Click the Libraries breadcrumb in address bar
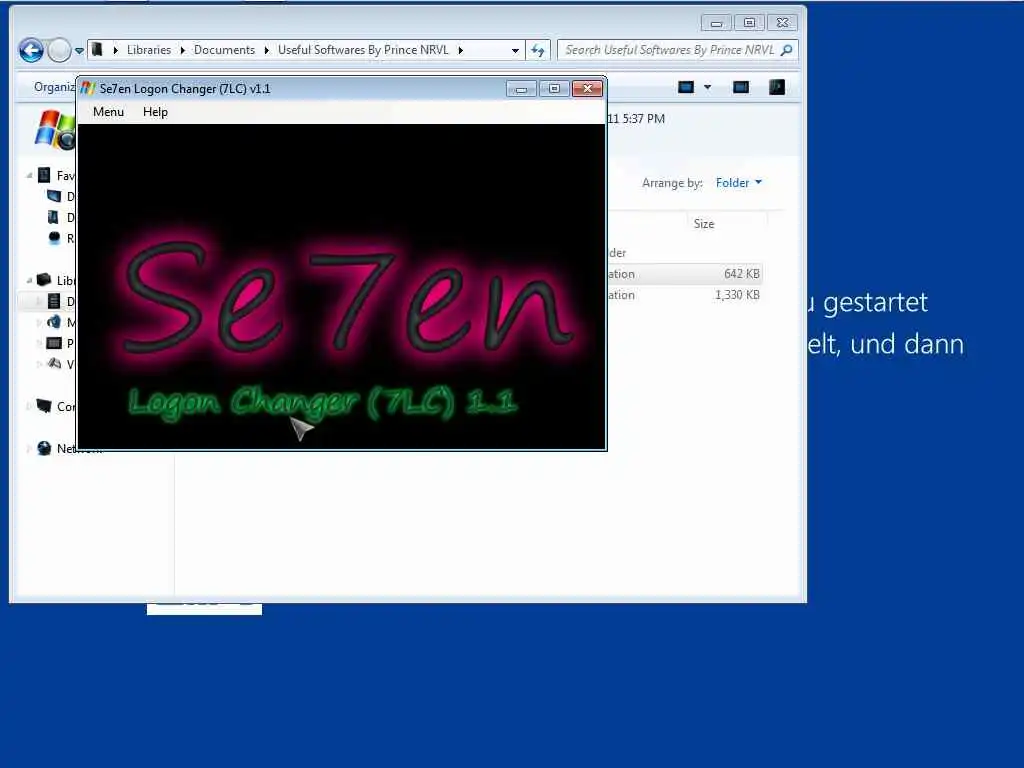1024x768 pixels. coord(149,50)
